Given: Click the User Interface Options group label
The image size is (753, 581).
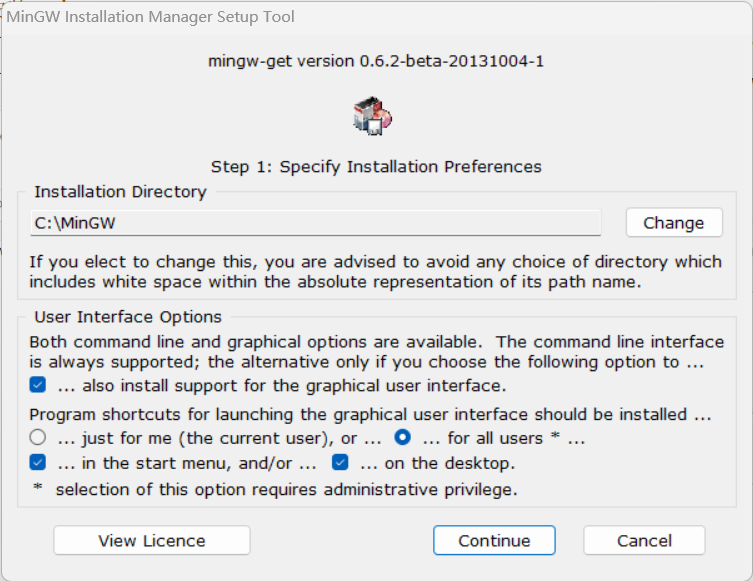Looking at the screenshot, I should [x=128, y=317].
